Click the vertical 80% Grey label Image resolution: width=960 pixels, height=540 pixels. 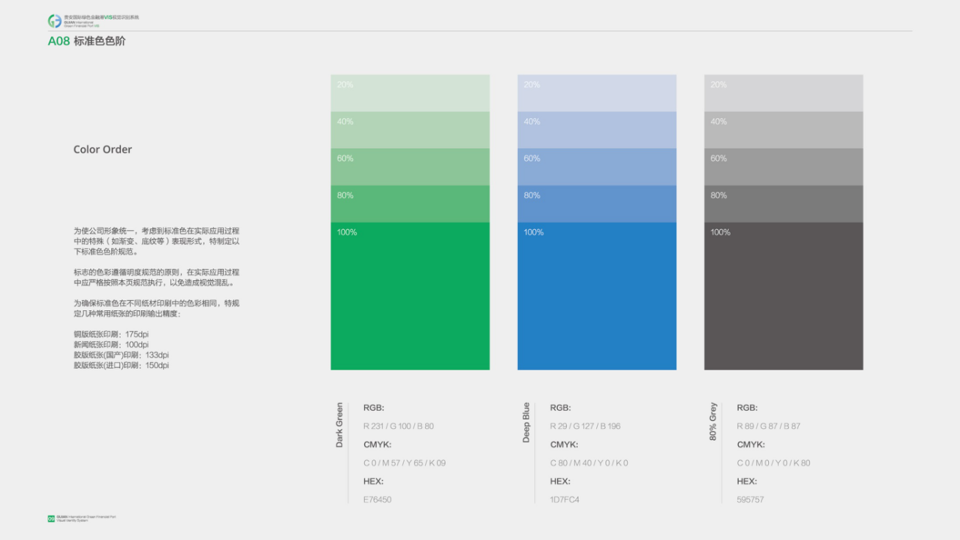[713, 423]
